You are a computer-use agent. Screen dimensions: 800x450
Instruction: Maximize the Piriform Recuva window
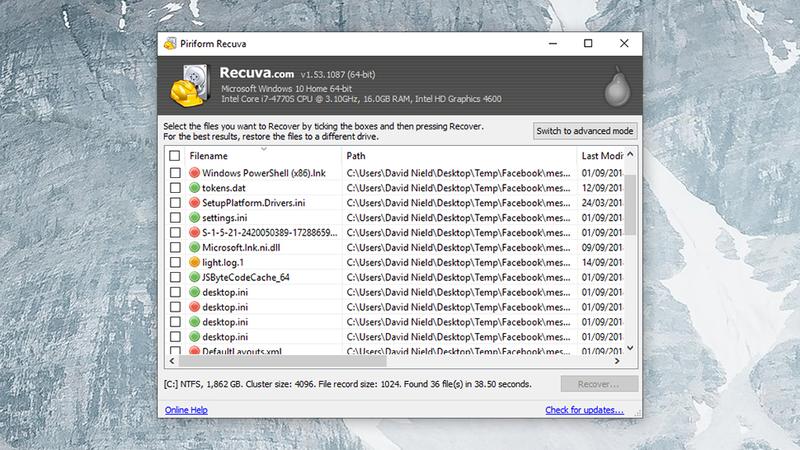click(588, 43)
